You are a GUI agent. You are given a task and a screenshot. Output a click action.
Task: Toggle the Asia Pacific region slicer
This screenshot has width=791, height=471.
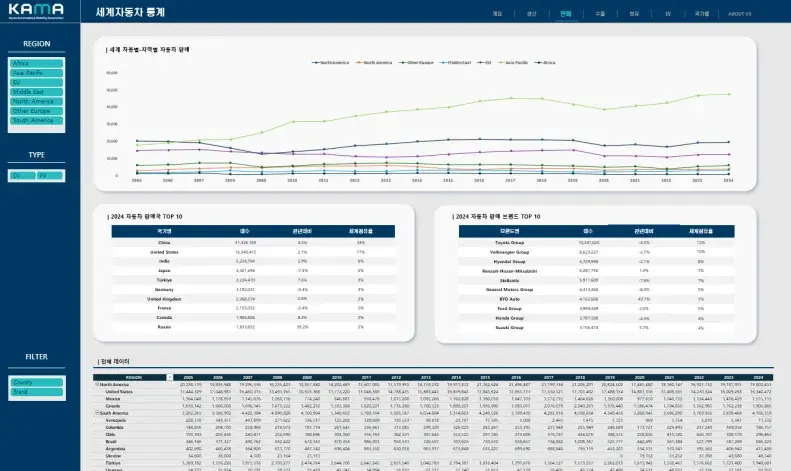pos(36,73)
